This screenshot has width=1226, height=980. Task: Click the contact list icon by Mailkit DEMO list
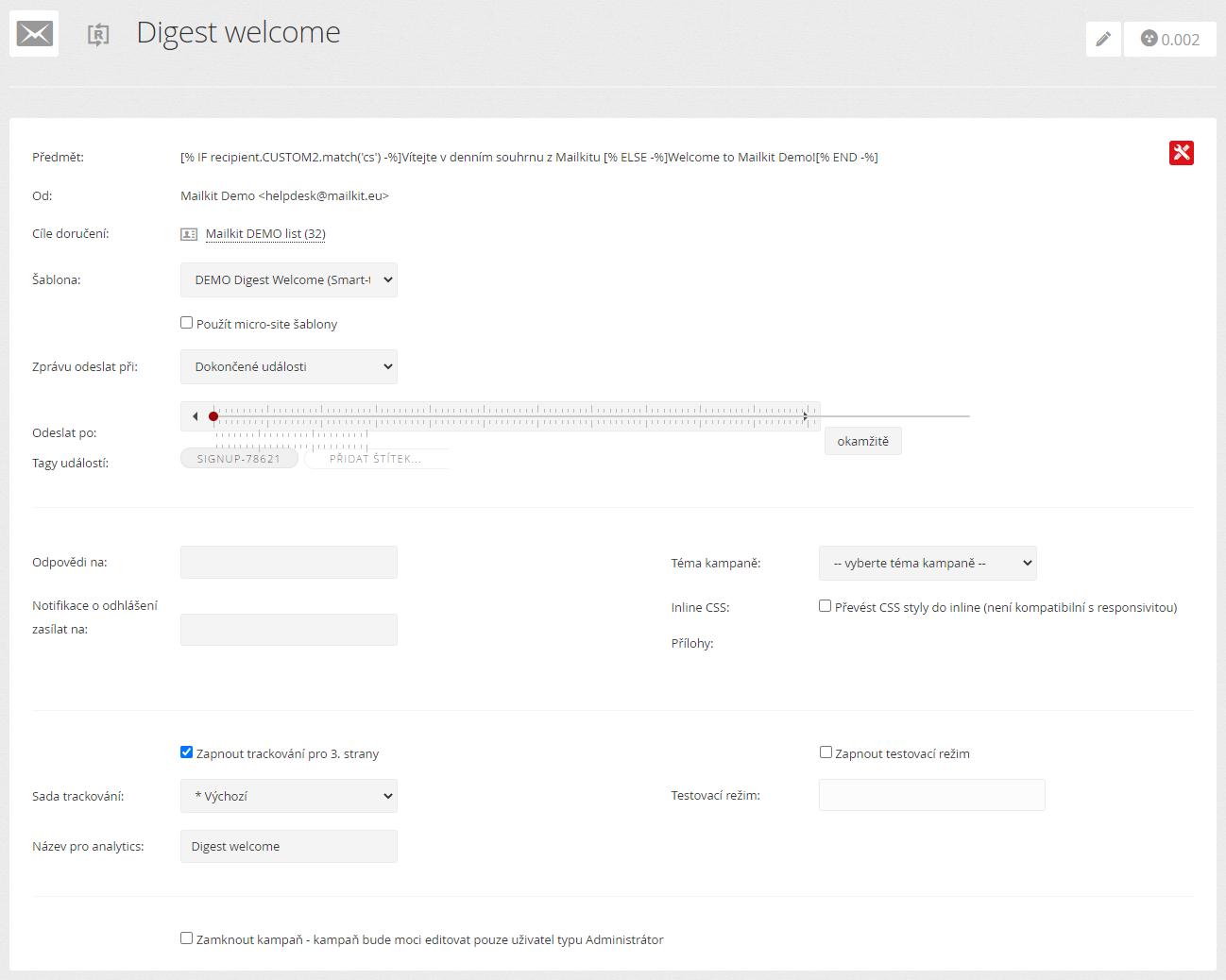(x=189, y=234)
